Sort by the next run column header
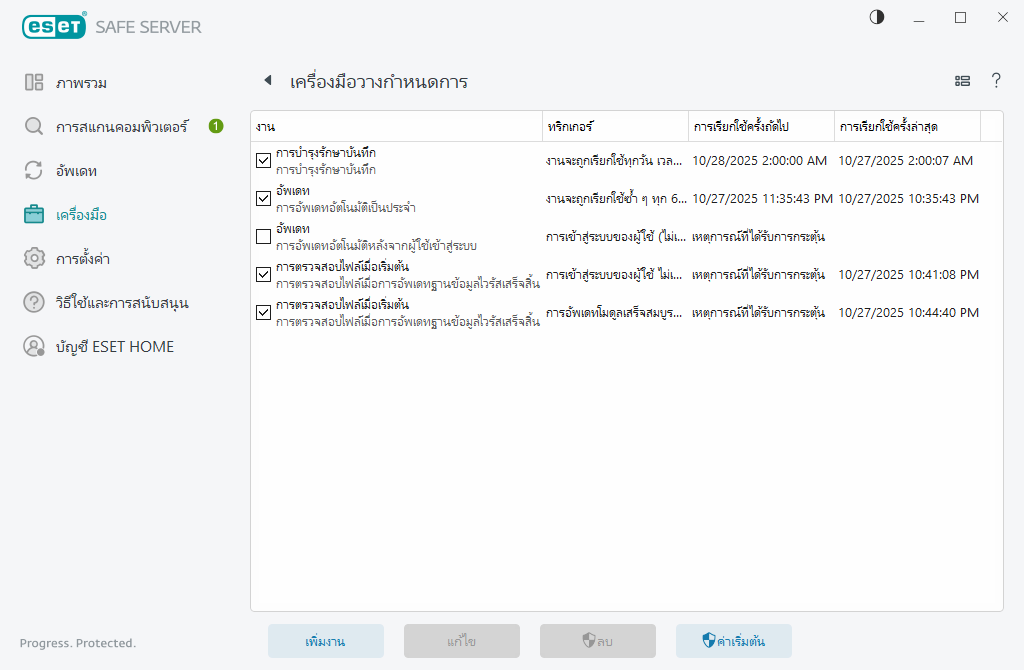The width and height of the screenshot is (1024, 670). tap(761, 127)
